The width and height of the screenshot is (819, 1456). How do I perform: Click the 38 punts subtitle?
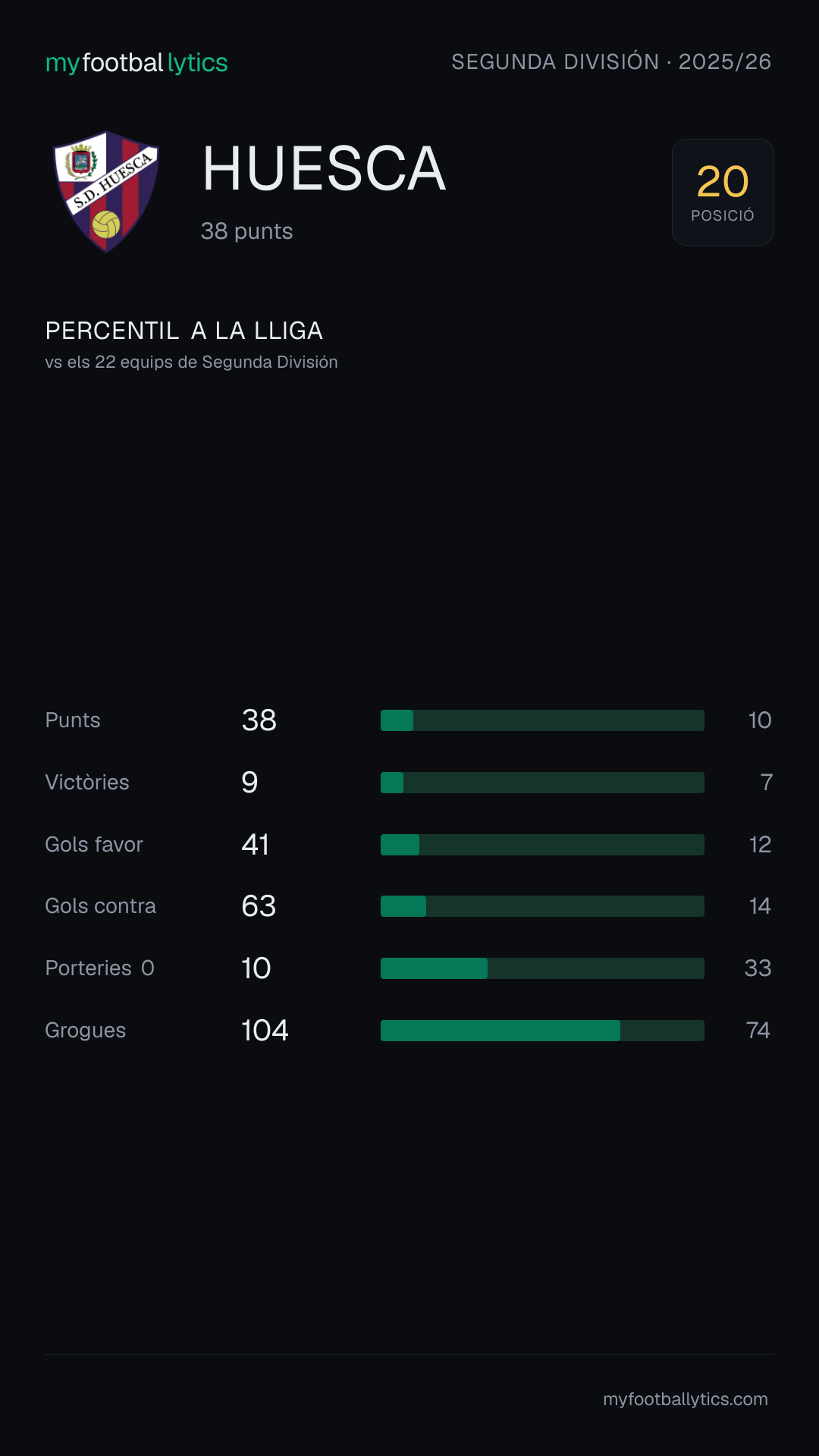246,231
